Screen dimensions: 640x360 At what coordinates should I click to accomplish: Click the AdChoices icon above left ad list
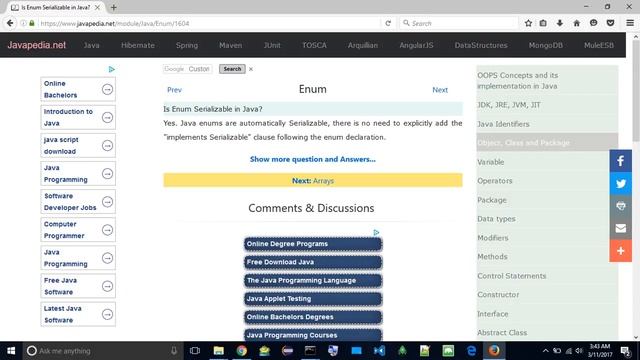pyautogui.click(x=111, y=69)
